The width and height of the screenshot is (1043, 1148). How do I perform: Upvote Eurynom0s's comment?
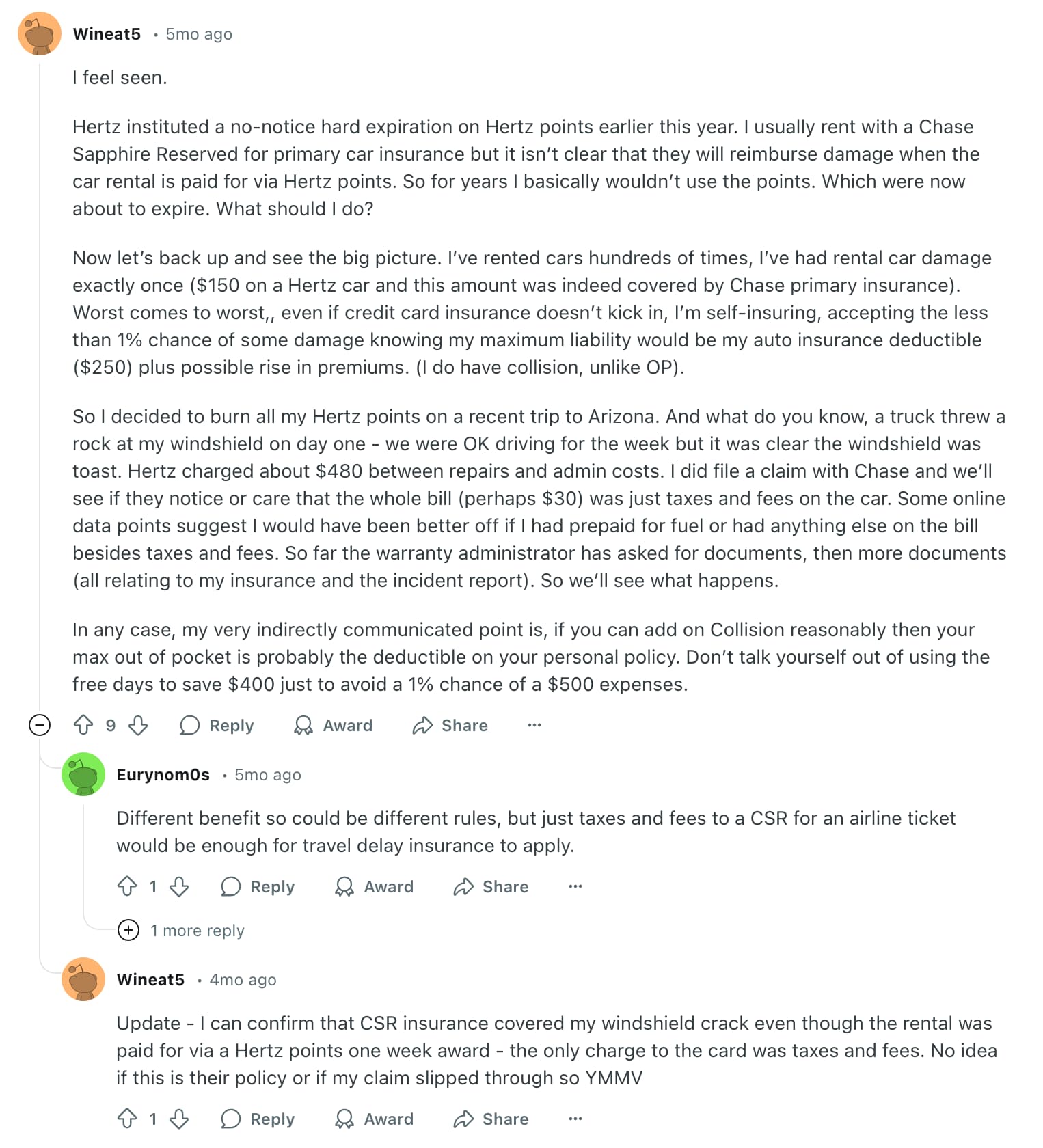(x=127, y=886)
